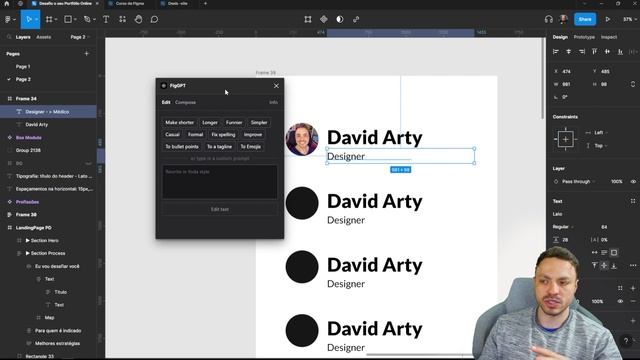Screen dimensions: 640x360
Task: Click layer opacity 100% field
Action: pyautogui.click(x=616, y=182)
